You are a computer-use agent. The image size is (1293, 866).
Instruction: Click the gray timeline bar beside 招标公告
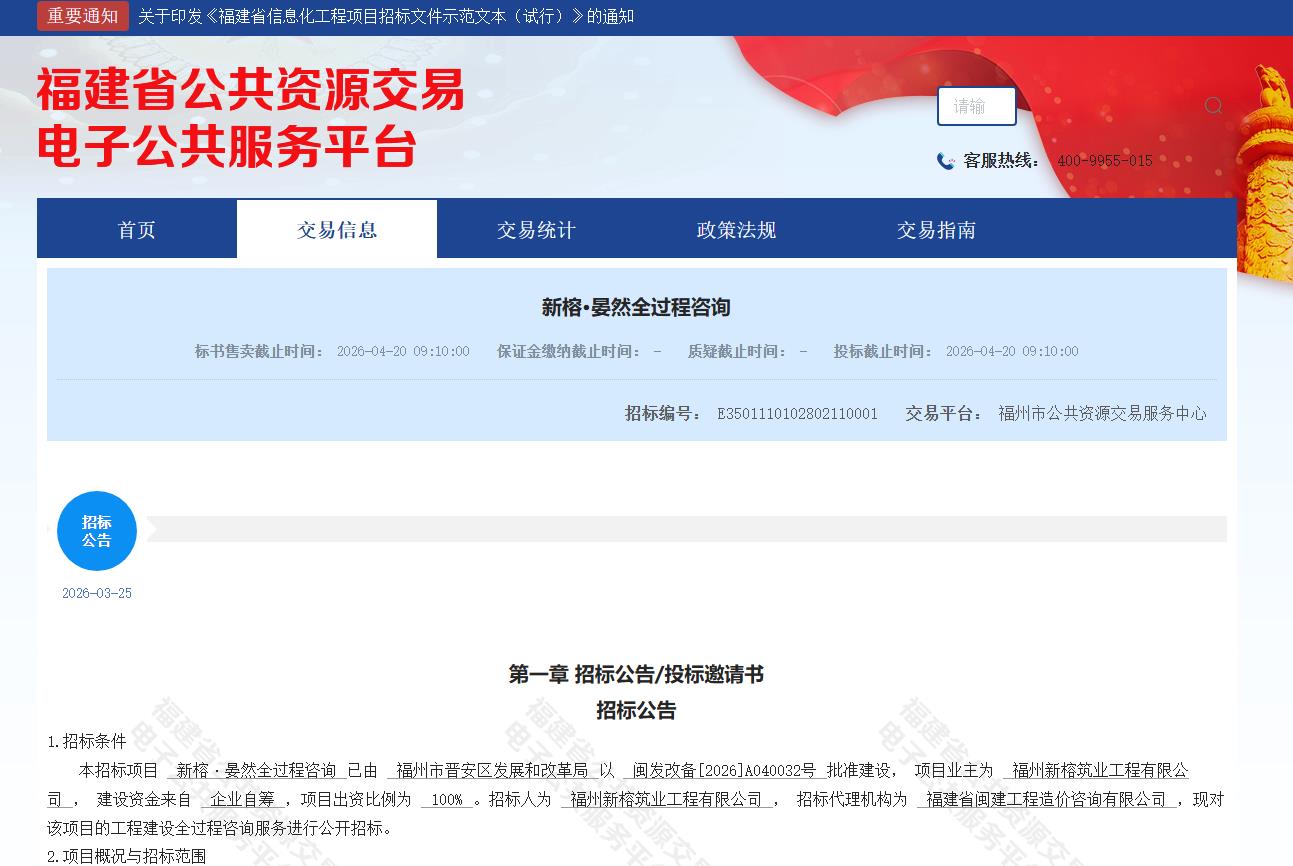pos(686,529)
